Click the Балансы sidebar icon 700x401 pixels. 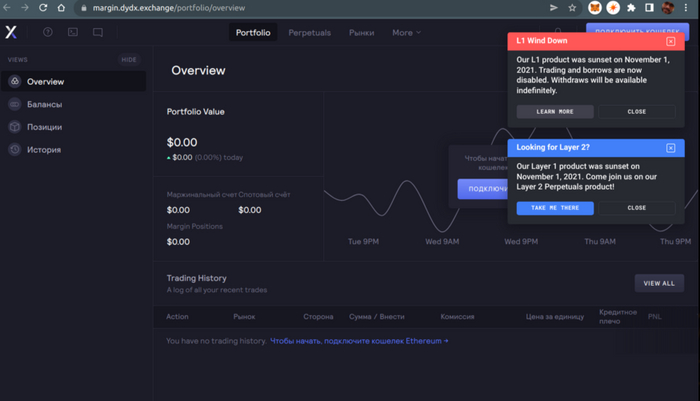[15, 104]
